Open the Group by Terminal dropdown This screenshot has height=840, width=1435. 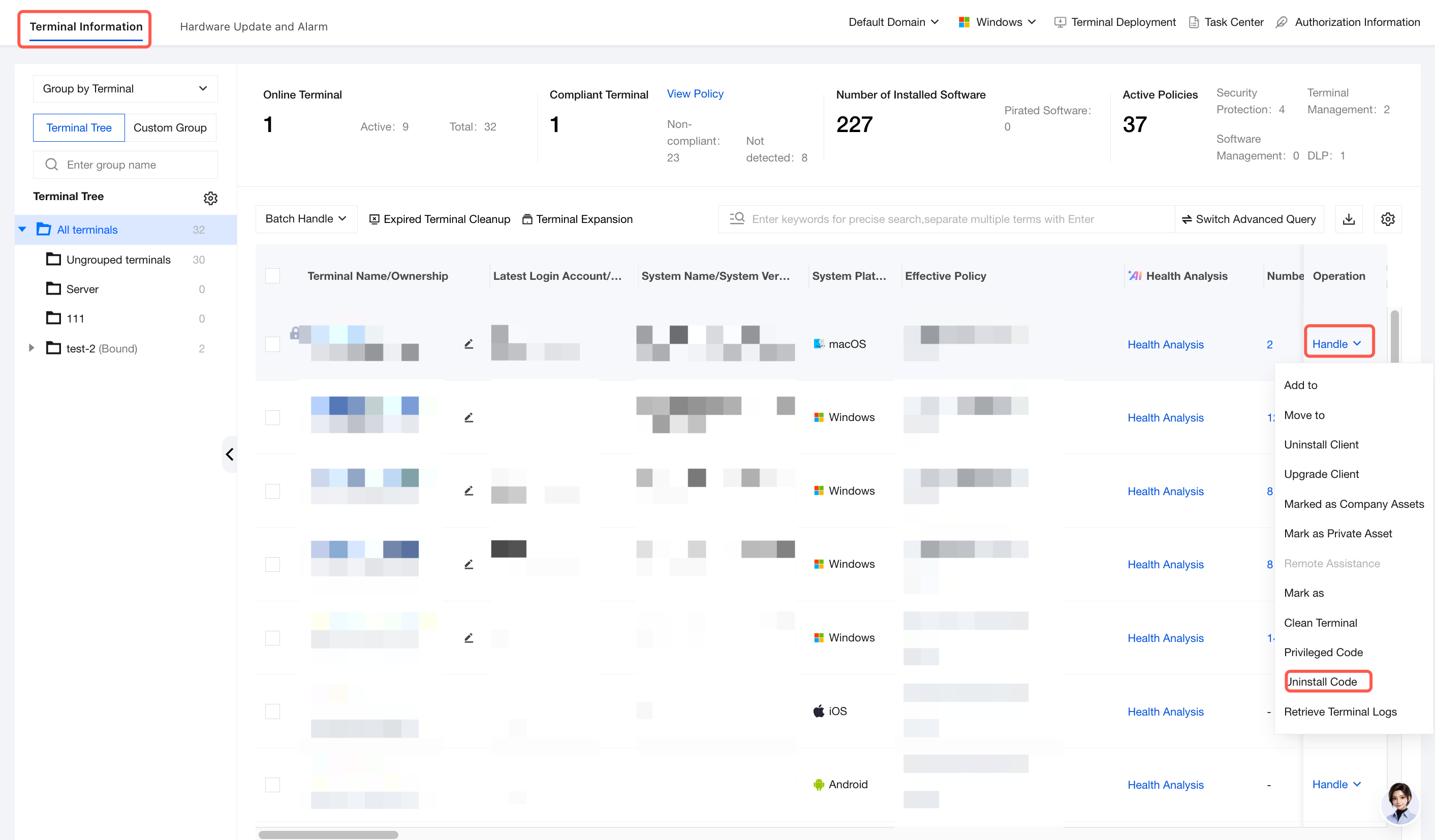point(126,89)
